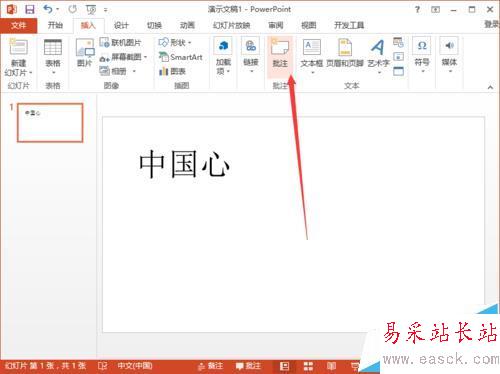This screenshot has width=500, height=374.
Task: Insert a 图表 Chart
Action: [x=172, y=71]
